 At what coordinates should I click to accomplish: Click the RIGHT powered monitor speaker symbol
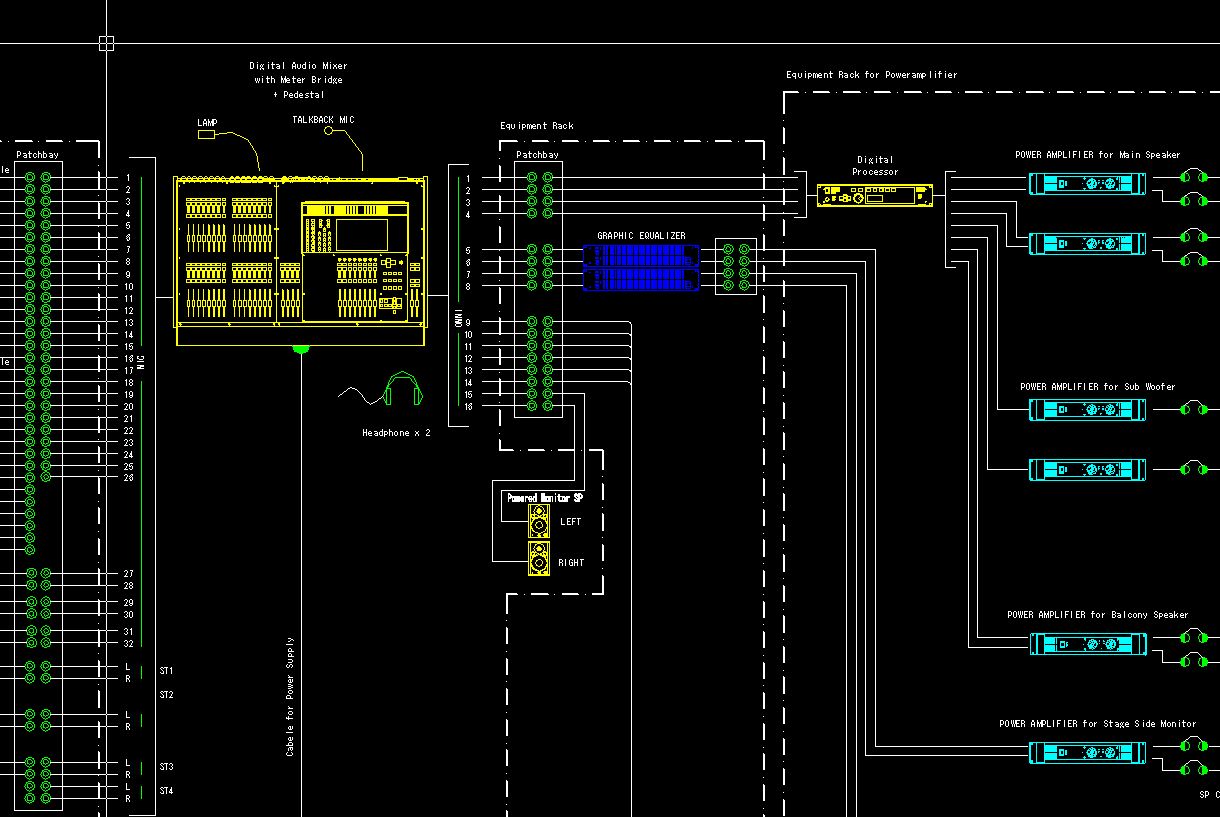539,560
